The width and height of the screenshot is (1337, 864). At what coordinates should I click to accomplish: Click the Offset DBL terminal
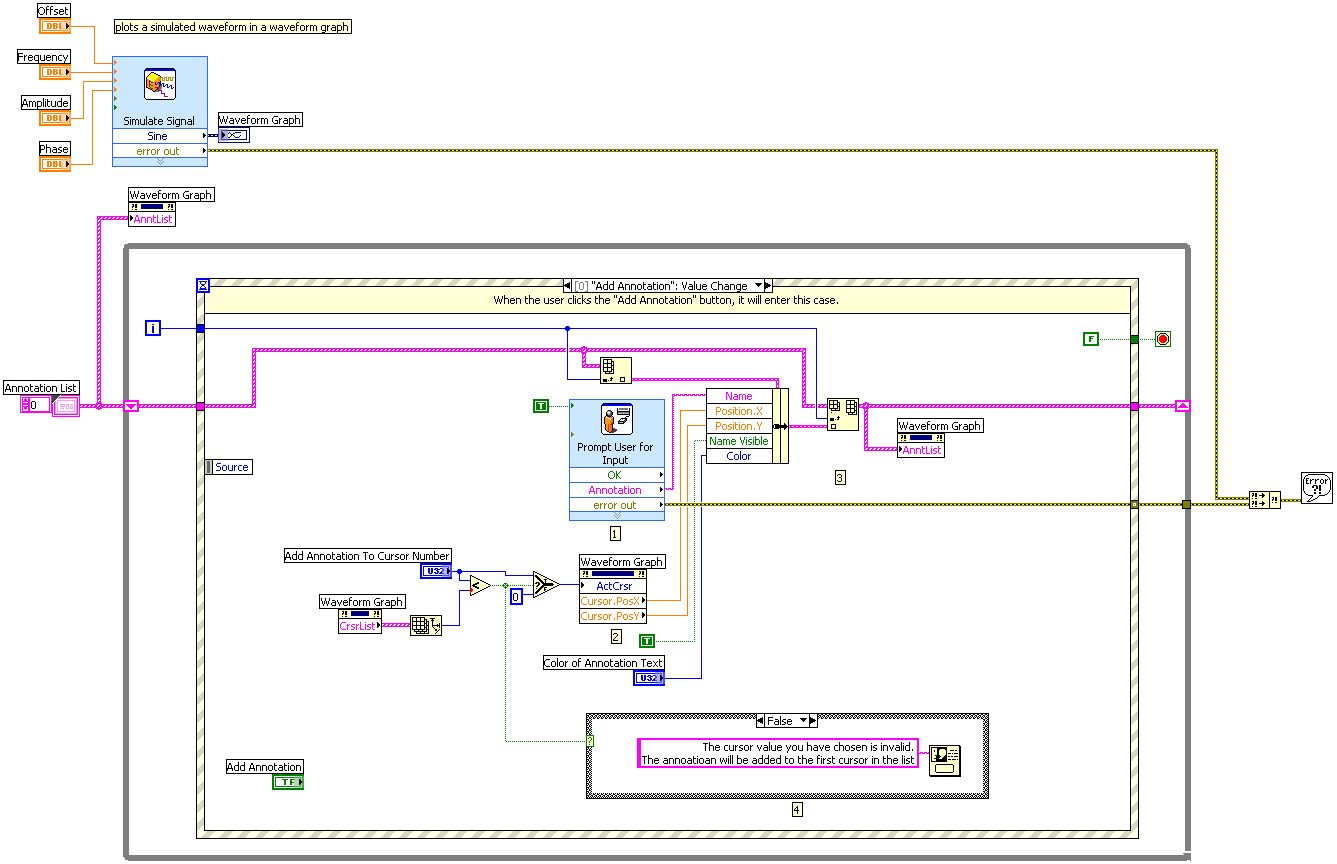55,26
